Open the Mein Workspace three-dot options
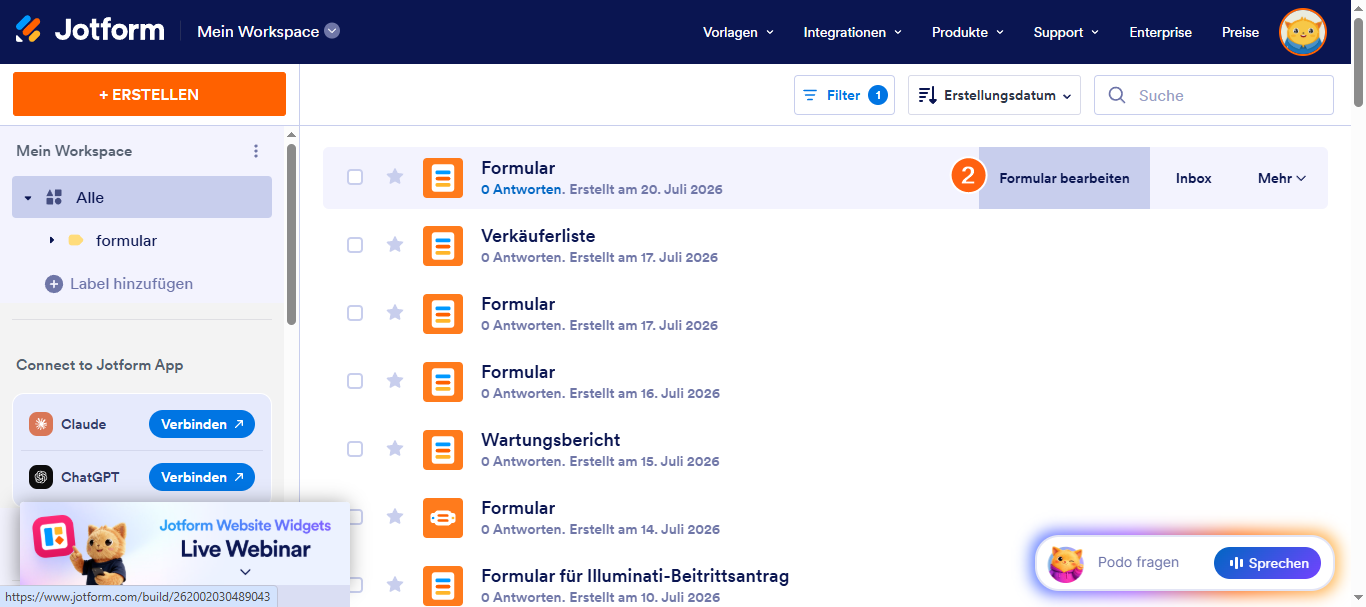The image size is (1366, 607). tap(256, 151)
